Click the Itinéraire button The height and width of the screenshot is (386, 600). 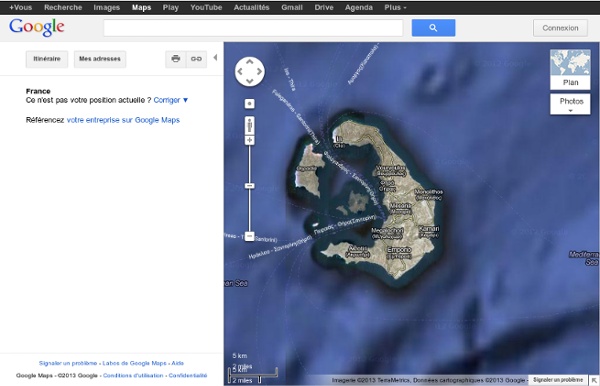tap(47, 59)
